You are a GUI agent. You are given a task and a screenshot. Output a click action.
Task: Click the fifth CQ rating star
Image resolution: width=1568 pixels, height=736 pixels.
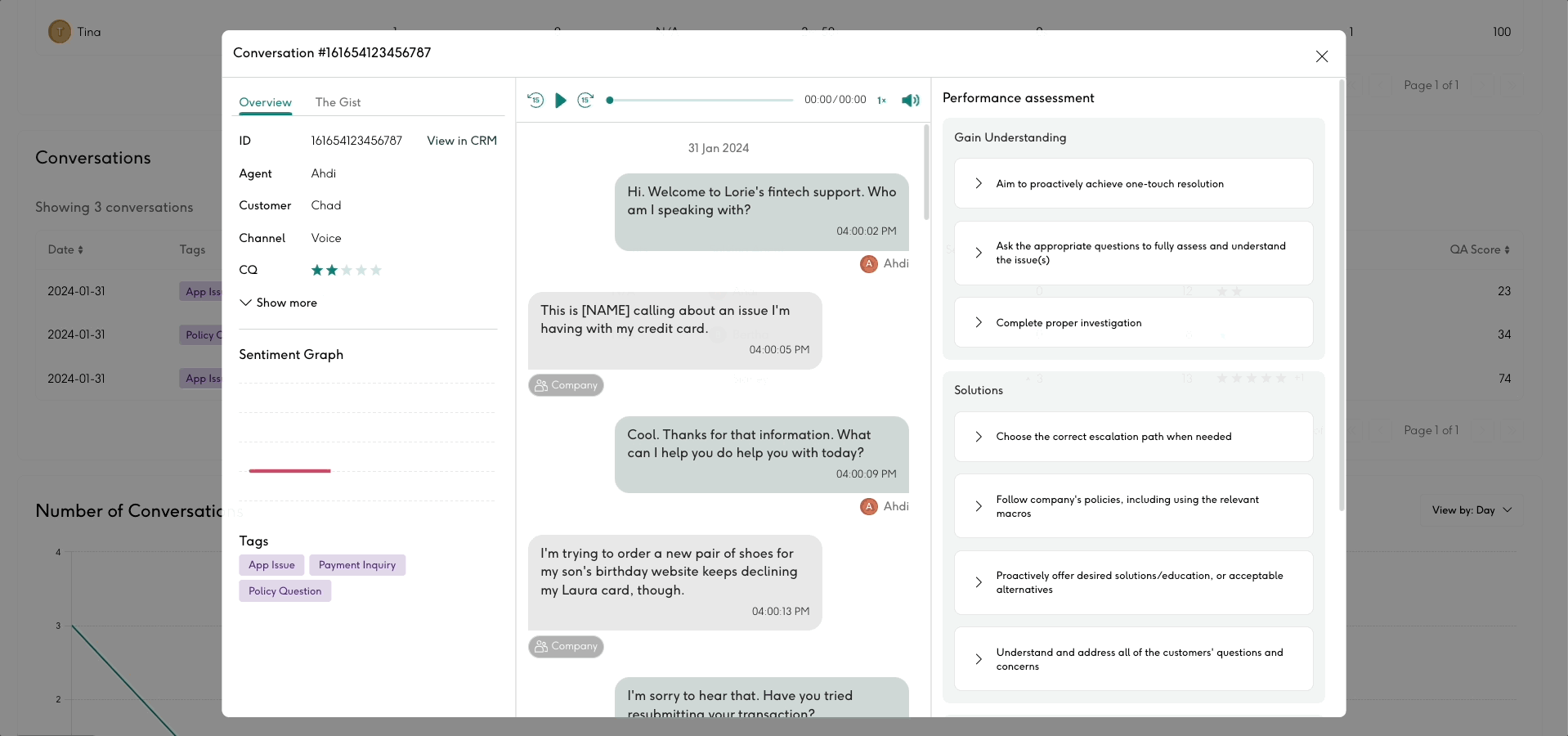[376, 270]
